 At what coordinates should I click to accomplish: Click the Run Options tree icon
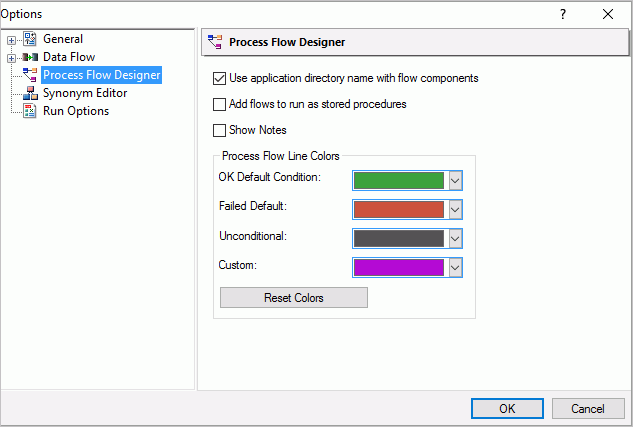pyautogui.click(x=29, y=111)
